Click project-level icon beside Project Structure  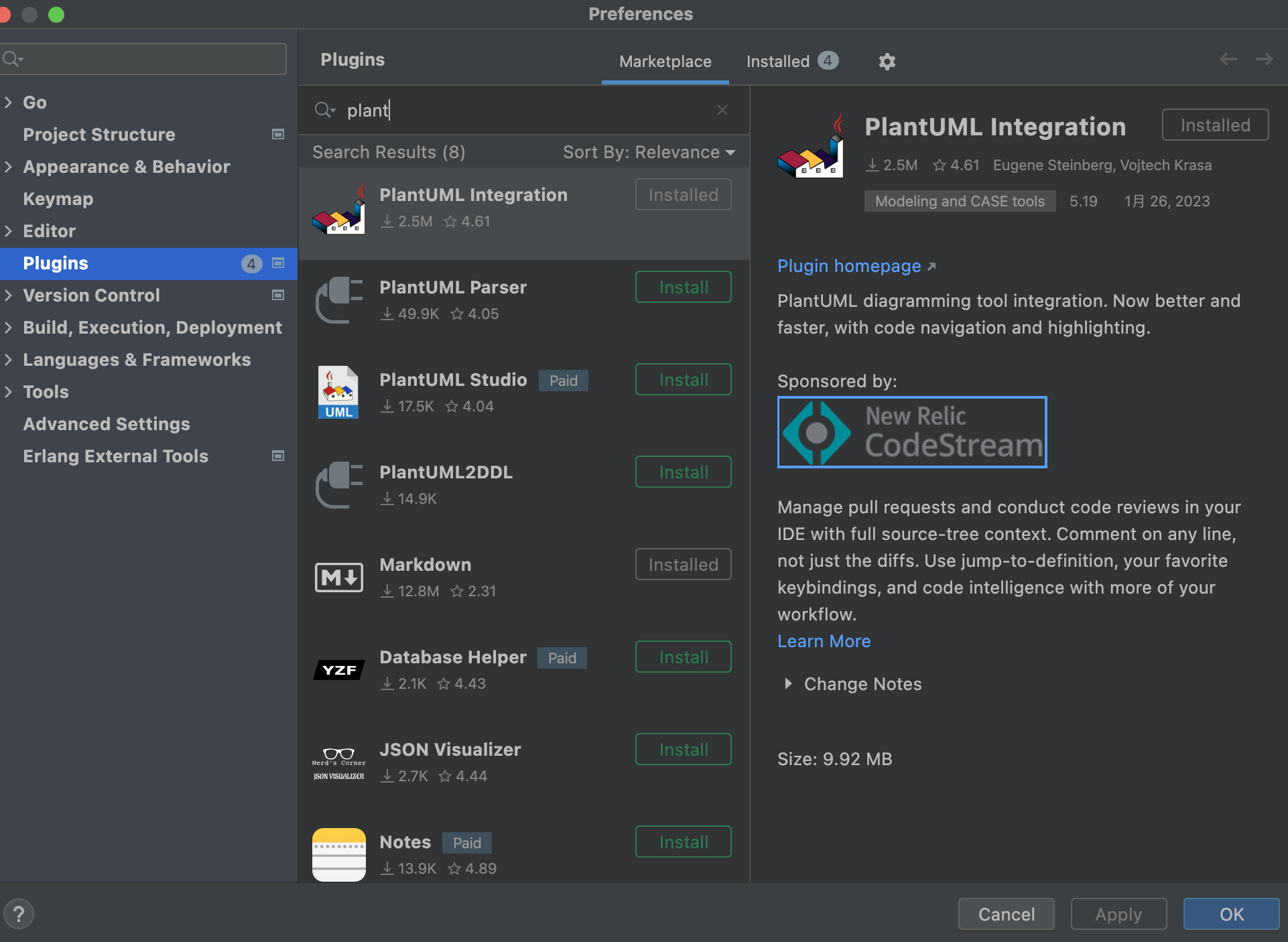pos(278,134)
